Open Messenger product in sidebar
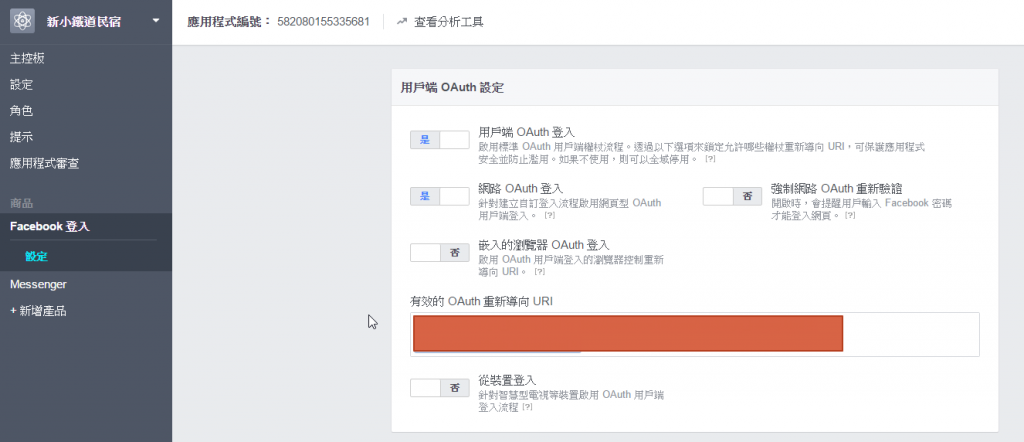1024x442 pixels. (x=38, y=285)
